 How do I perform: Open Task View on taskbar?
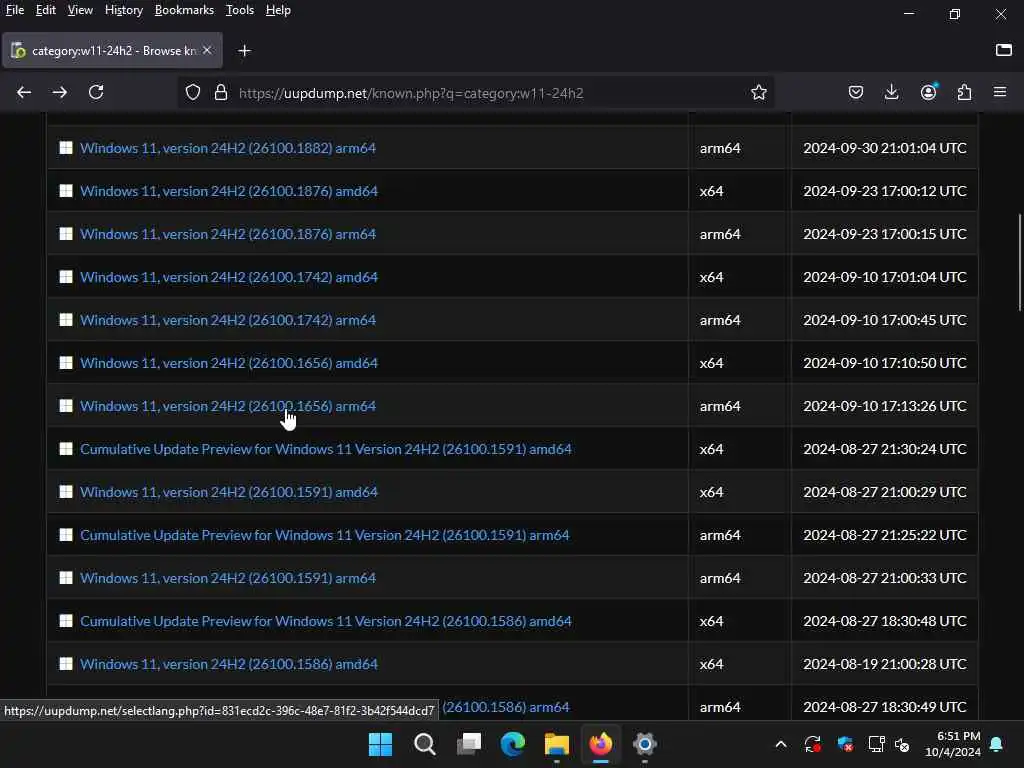pos(469,744)
